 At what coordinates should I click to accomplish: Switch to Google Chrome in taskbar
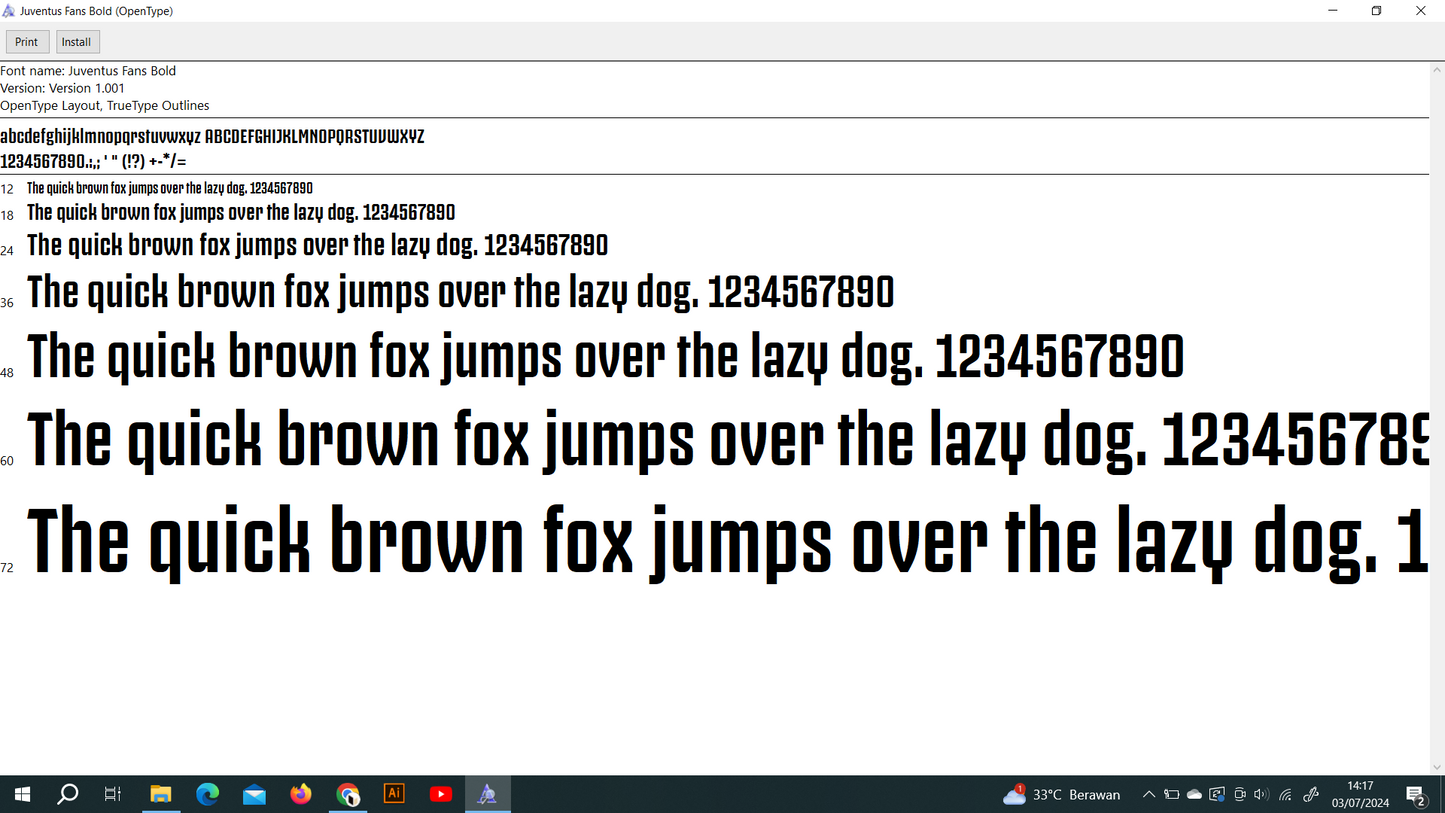pos(348,795)
